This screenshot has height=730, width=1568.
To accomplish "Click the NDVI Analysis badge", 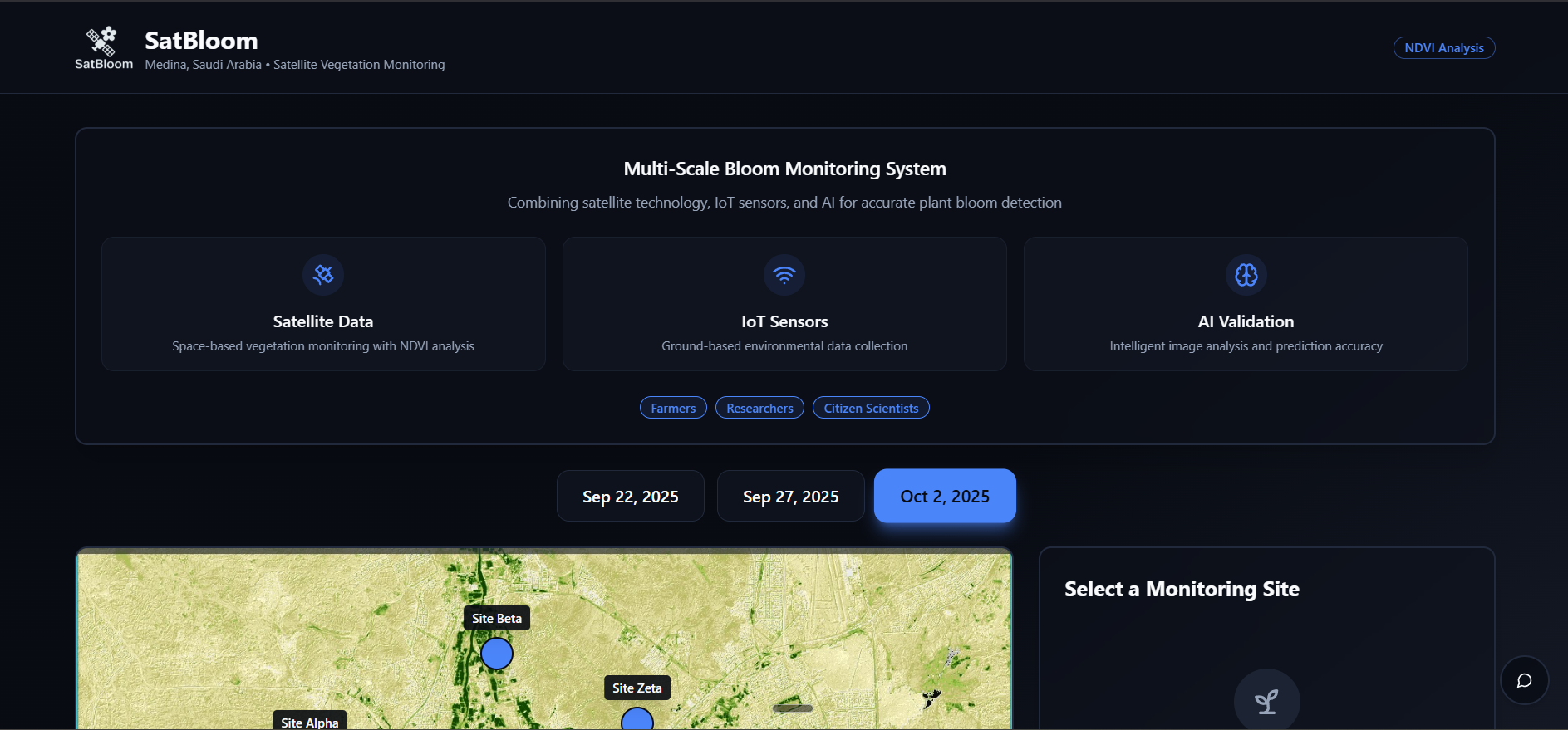I will (x=1443, y=48).
